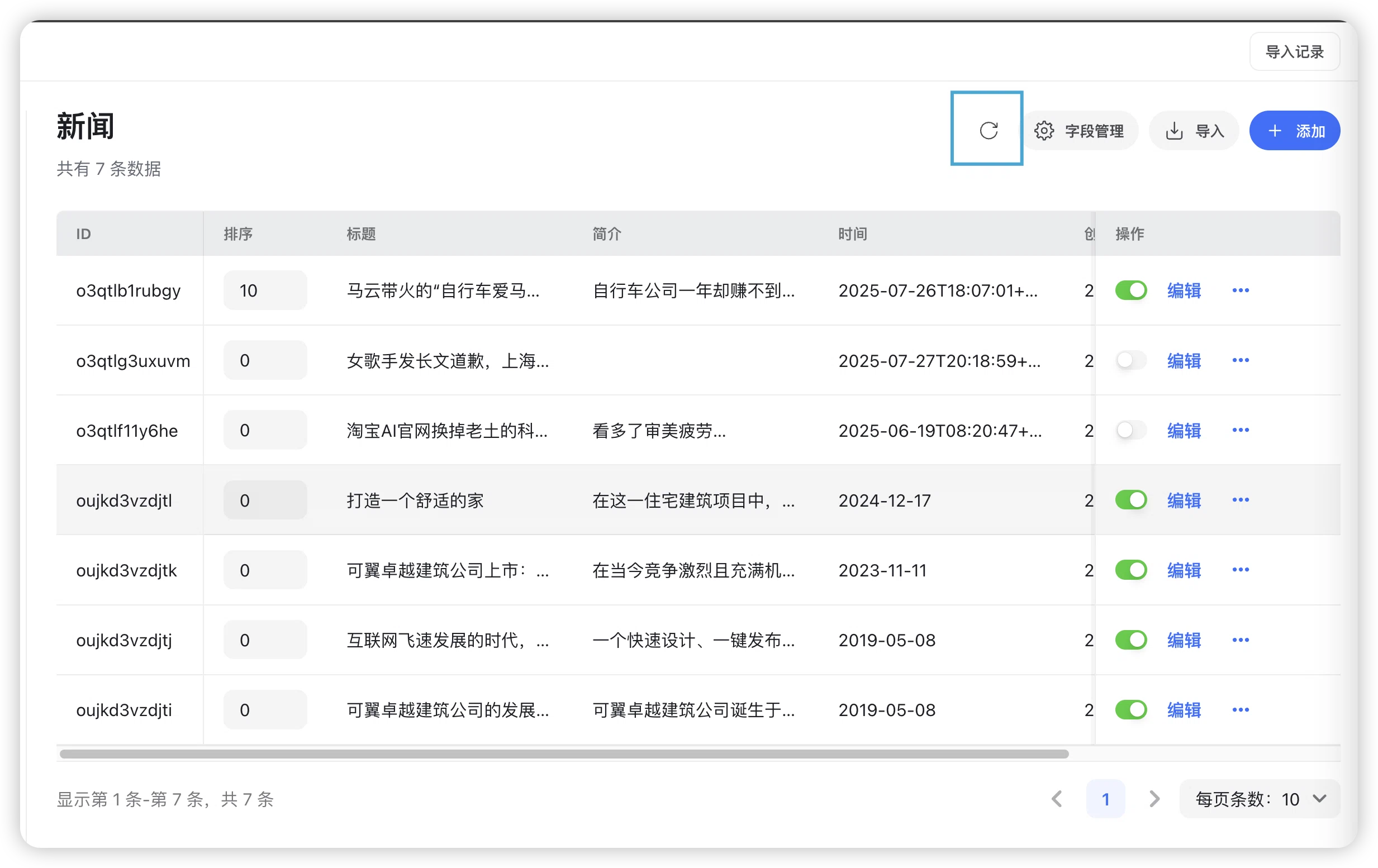This screenshot has height=868, width=1378.
Task: Click the summary 看多了审美疲劳...
Action: tap(659, 431)
